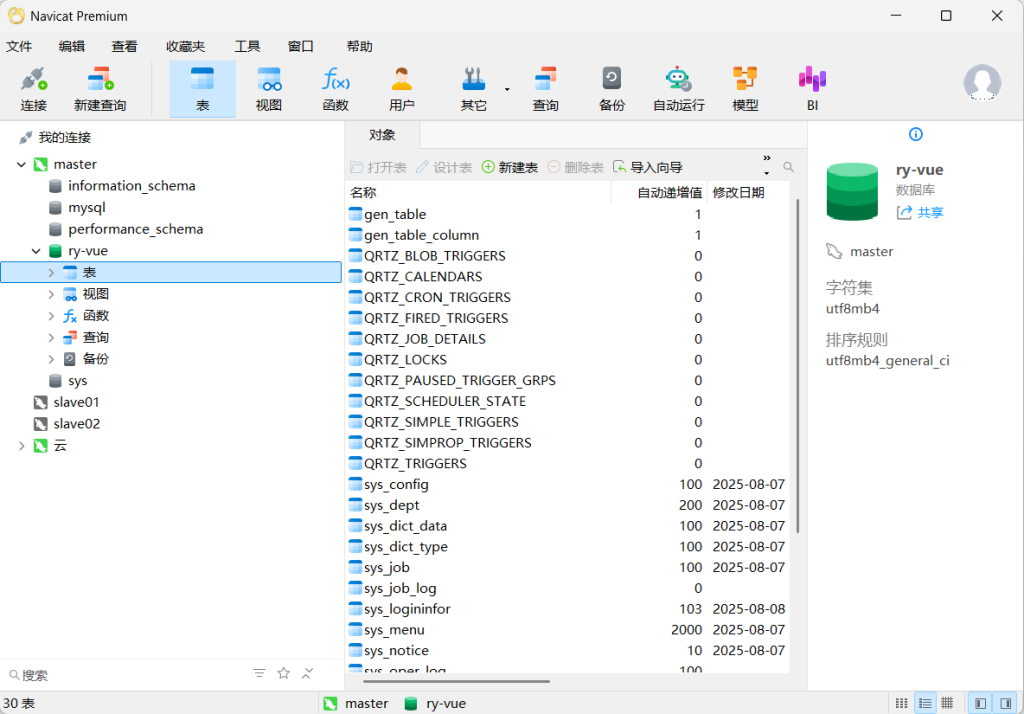Click the 新建表 (New Table) button
1024x714 pixels.
(510, 167)
